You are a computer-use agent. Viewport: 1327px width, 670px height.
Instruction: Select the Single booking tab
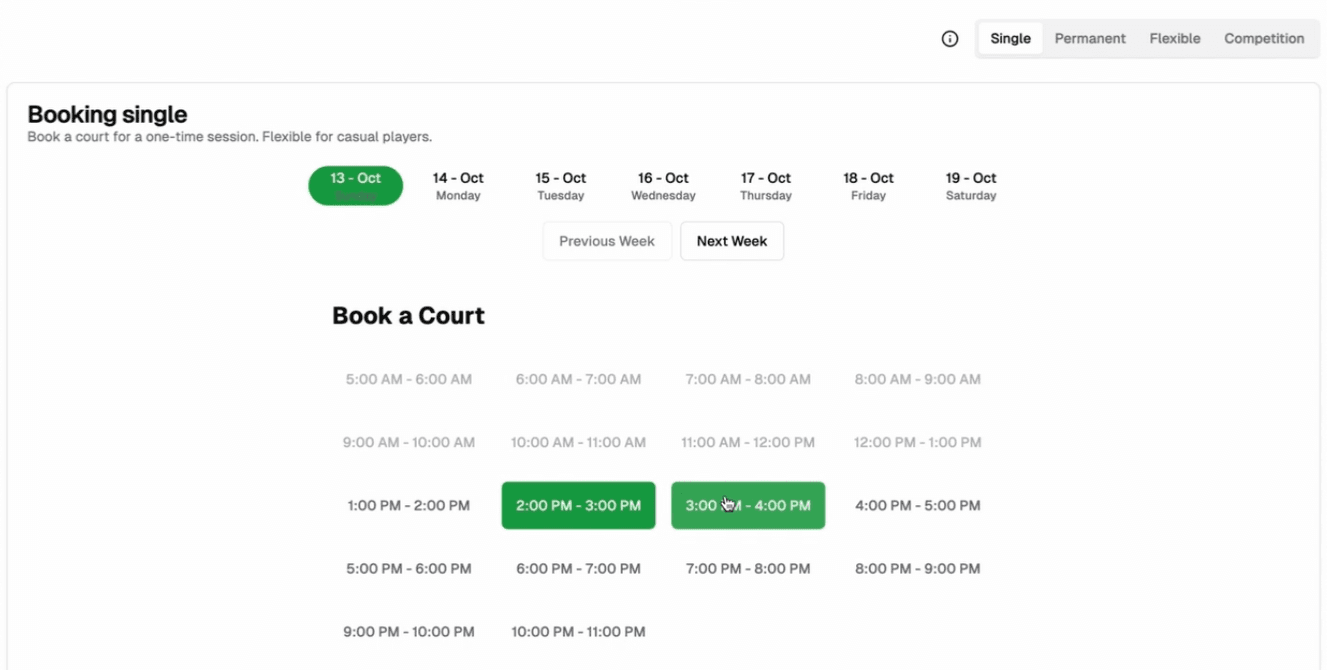(1010, 39)
